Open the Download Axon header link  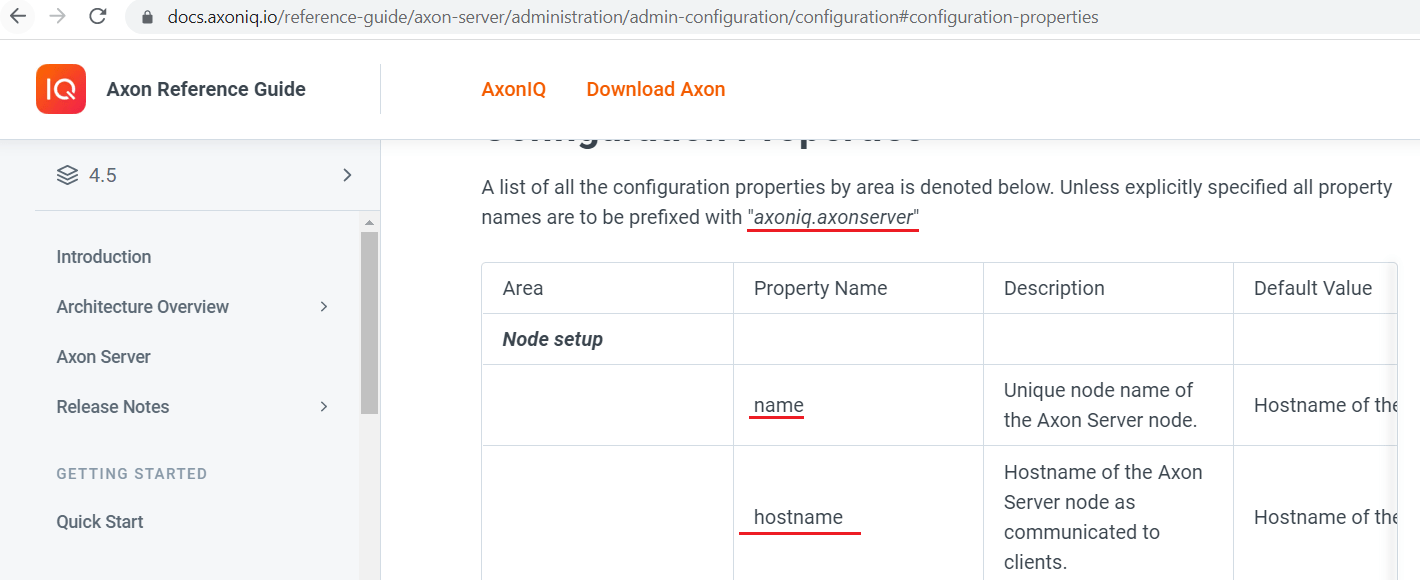point(656,89)
